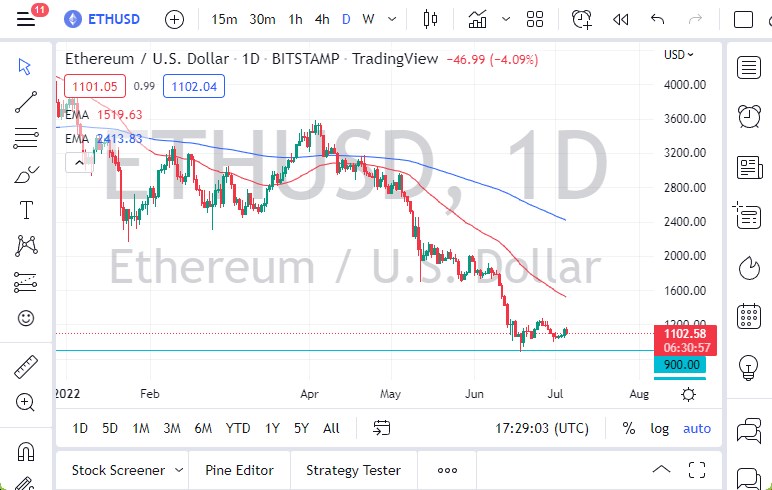This screenshot has width=772, height=490.
Task: Select the Measure ruler tool
Action: tap(26, 367)
